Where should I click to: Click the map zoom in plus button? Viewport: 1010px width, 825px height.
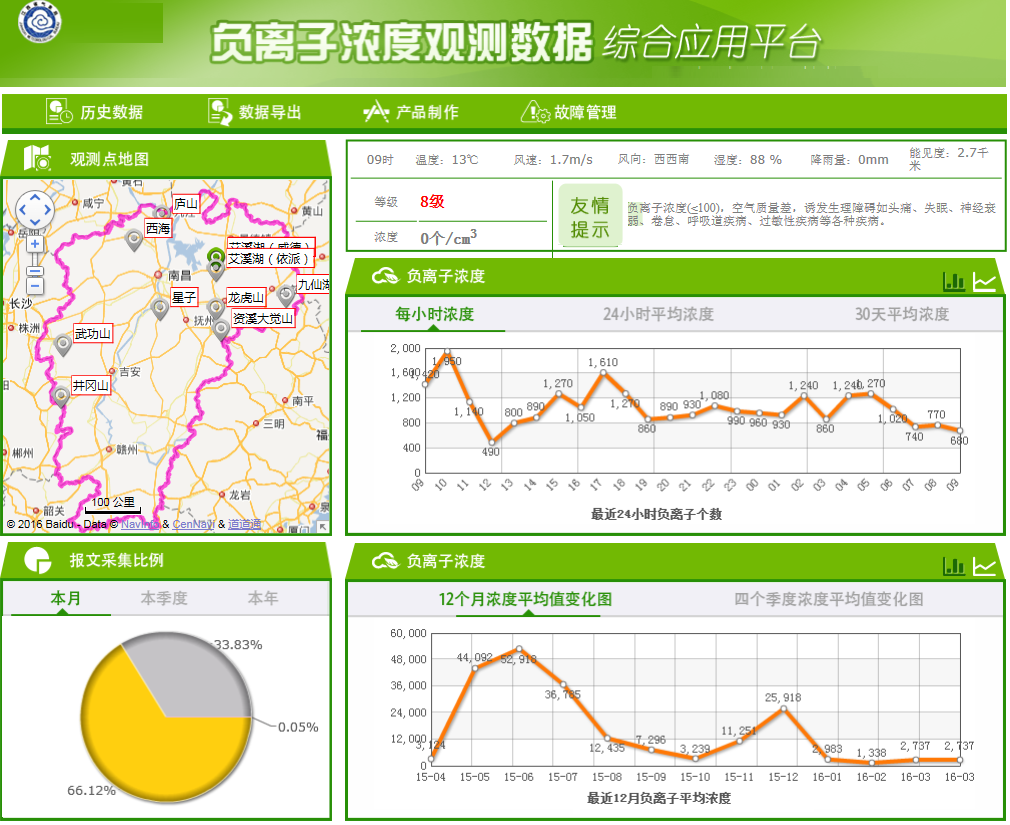35,244
